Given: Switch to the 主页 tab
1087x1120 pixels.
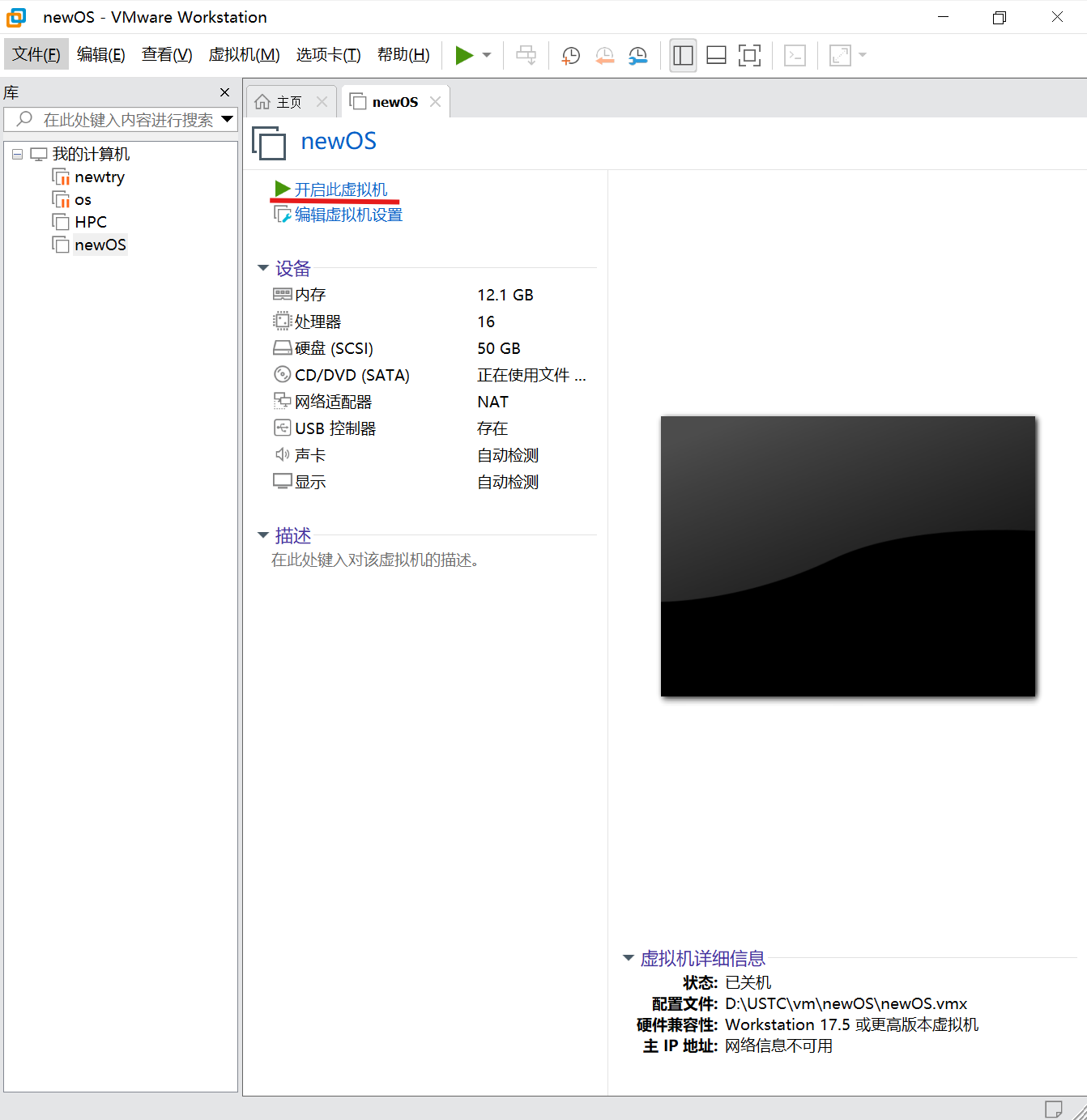Looking at the screenshot, I should (x=288, y=100).
